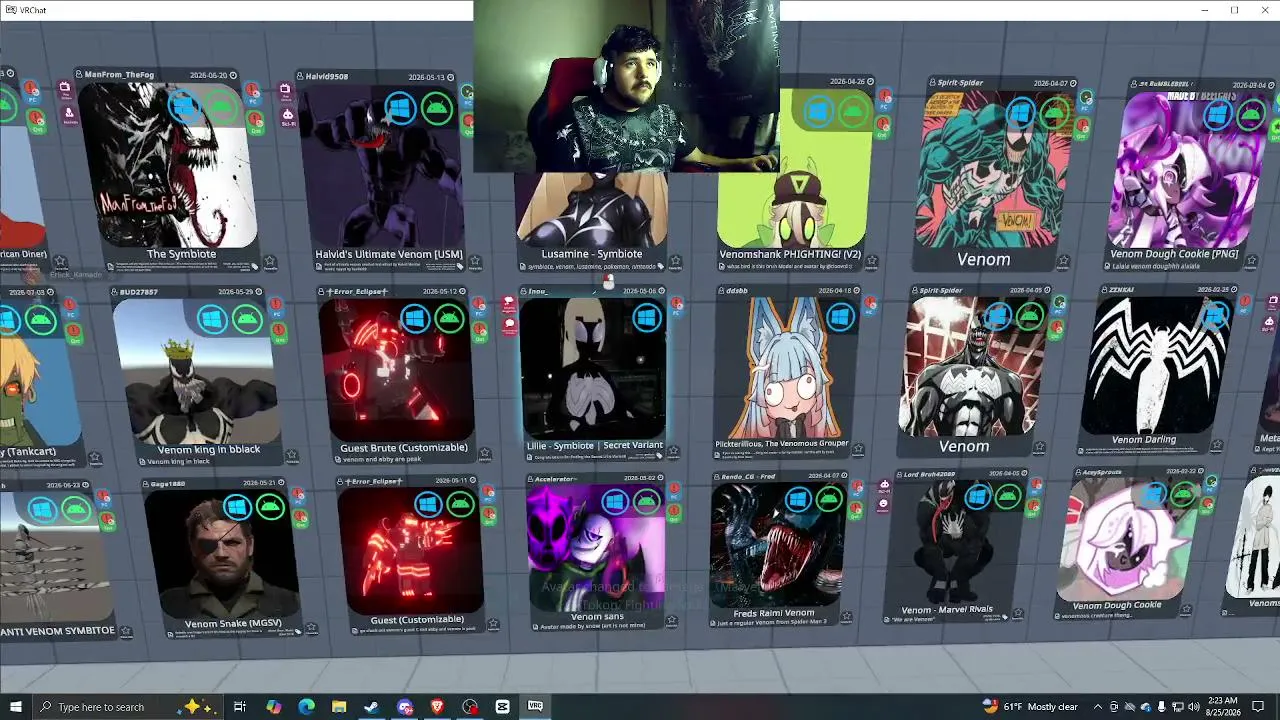Open author Gaga1880's name on Venom Snake
The height and width of the screenshot is (720, 1280).
[x=169, y=483]
